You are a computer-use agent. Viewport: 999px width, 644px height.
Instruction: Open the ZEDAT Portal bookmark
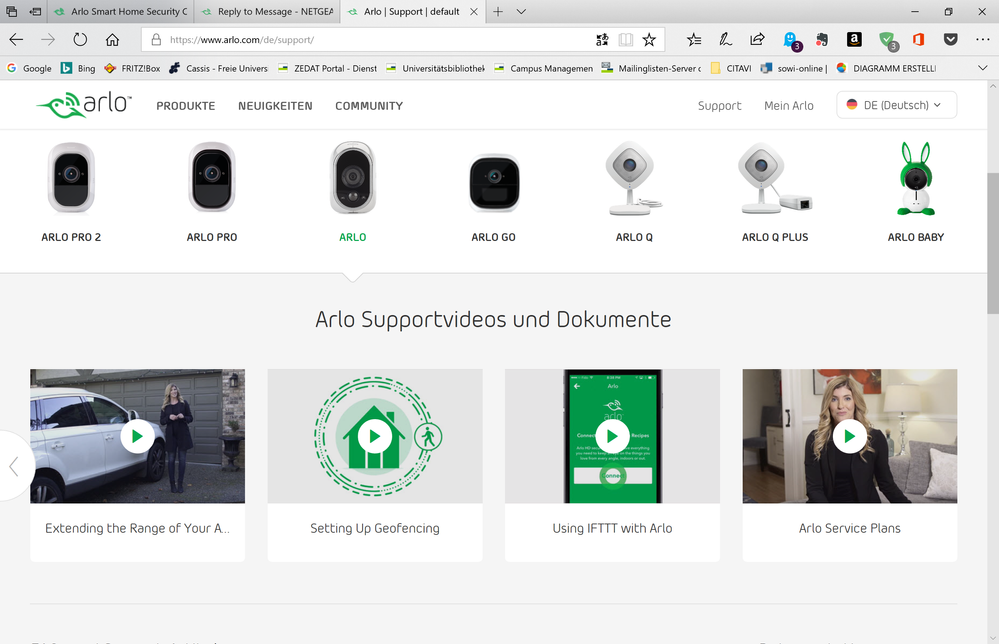point(327,68)
